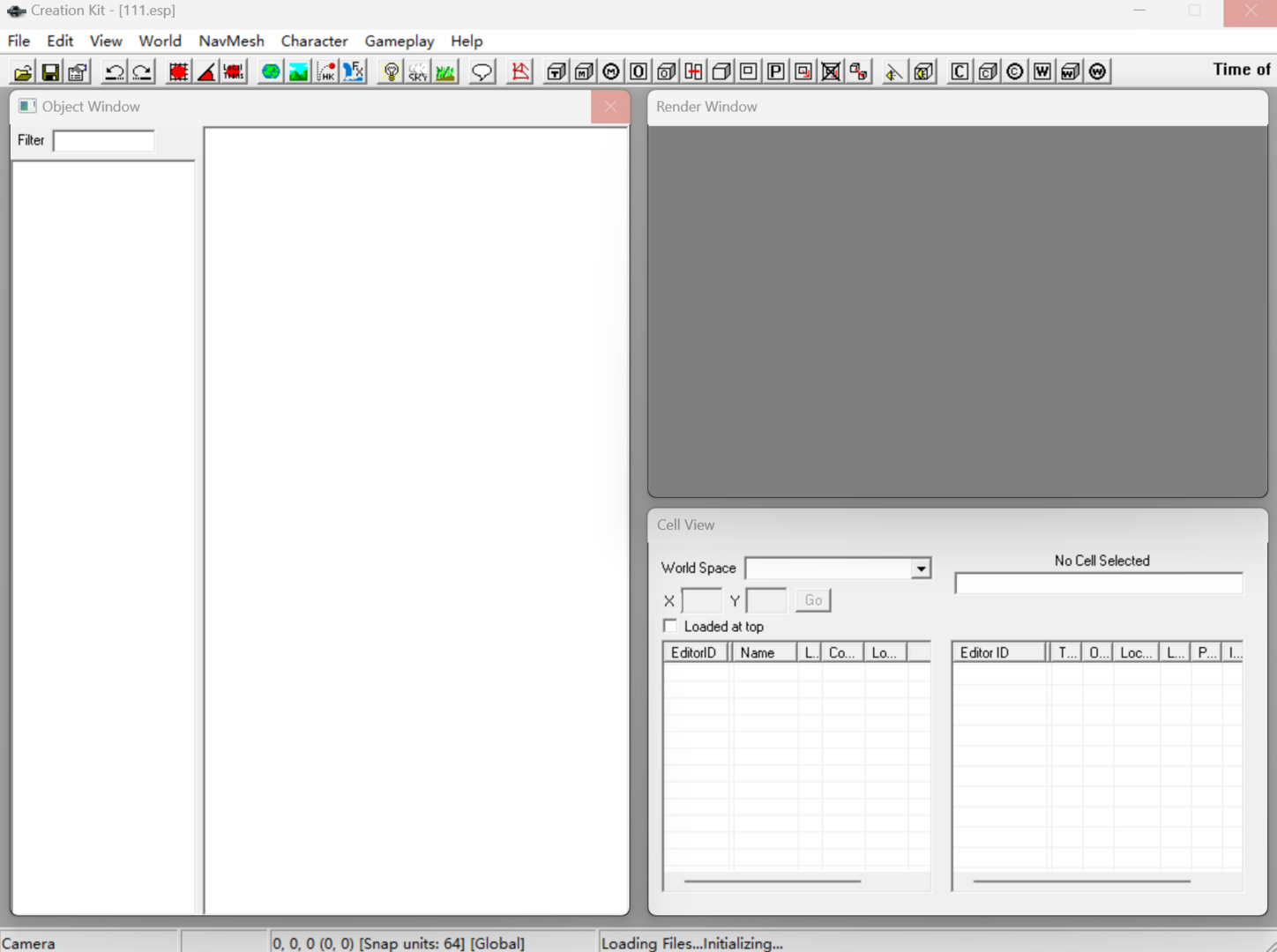The image size is (1277, 952).
Task: Click the crossed-out box toolbar icon
Action: 831,71
